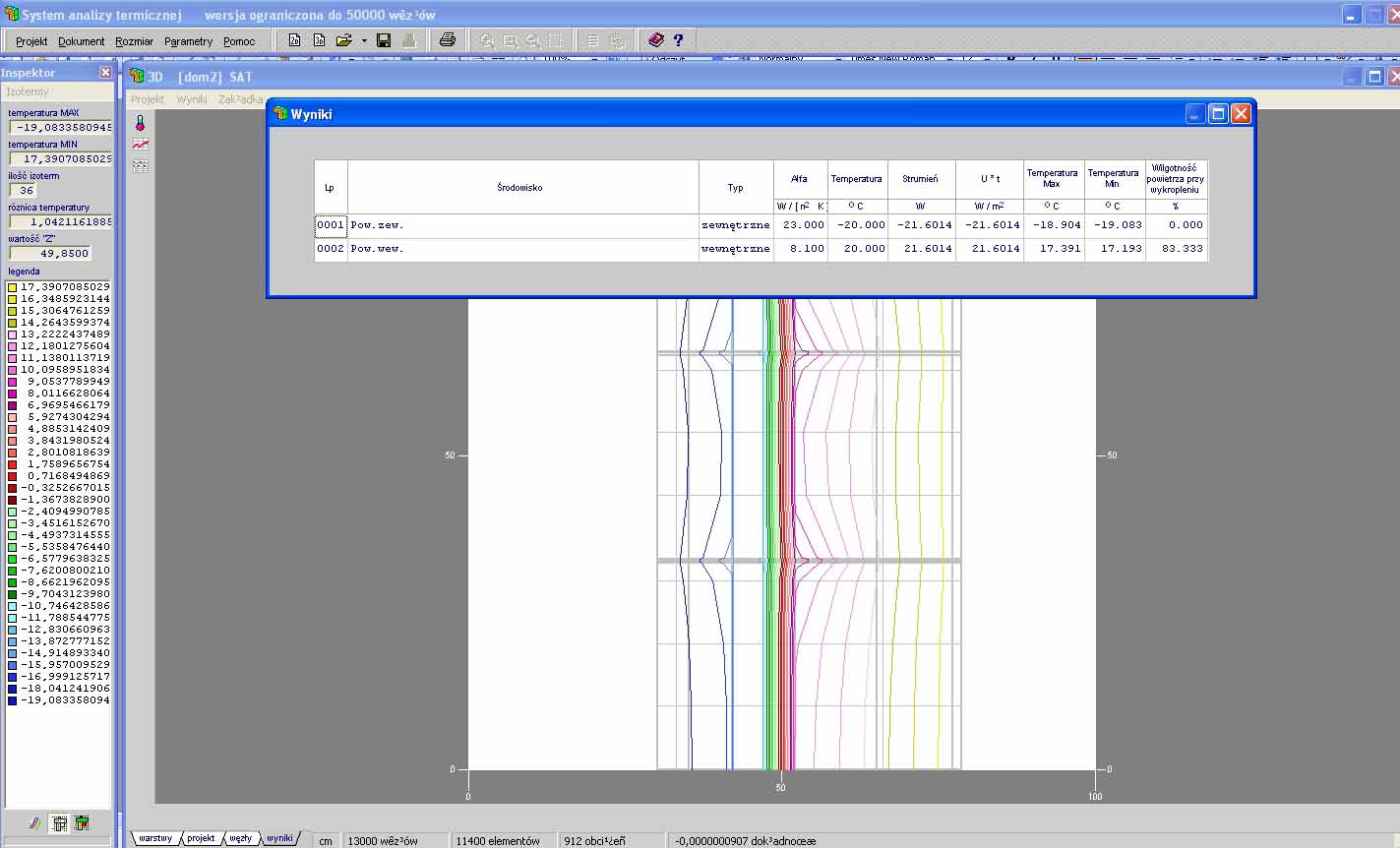Viewport: 1400px width, 848px height.
Task: Click the 8.100 Alfa cell
Action: 801,249
